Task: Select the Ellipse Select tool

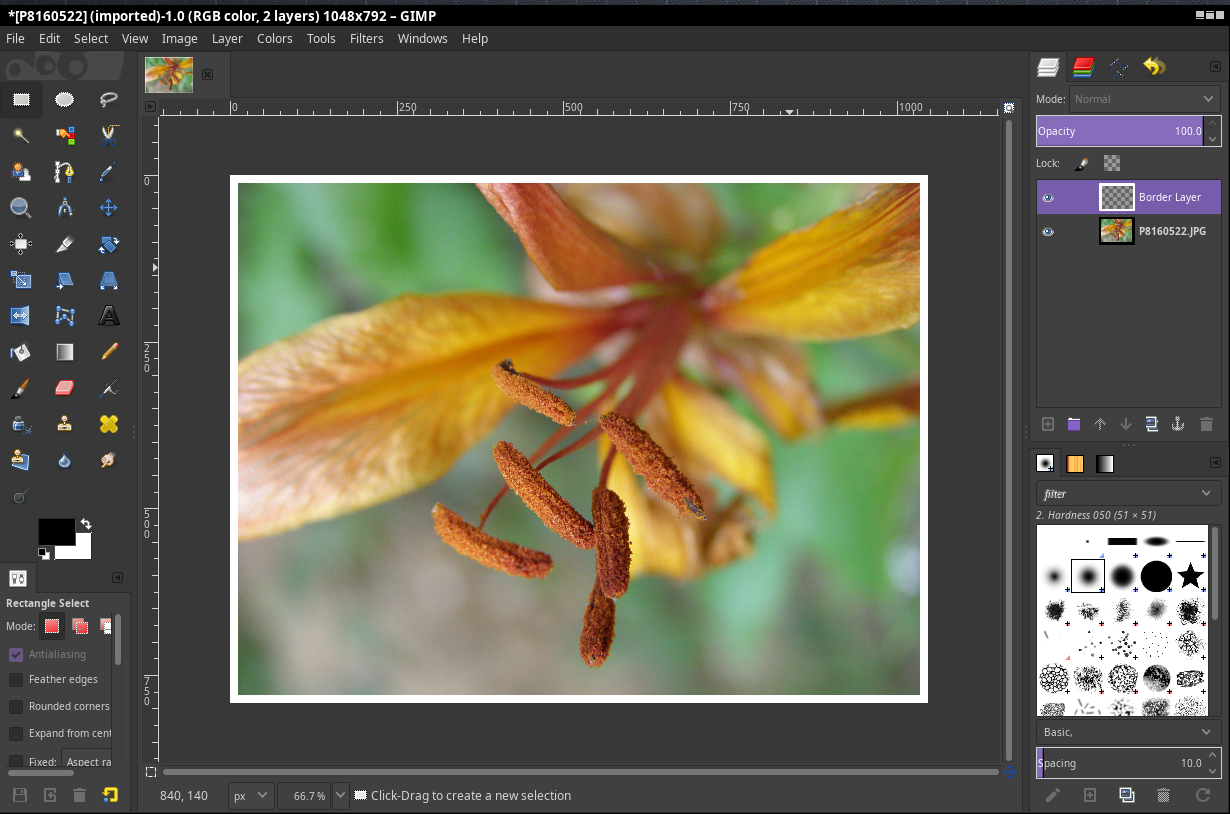Action: [x=64, y=99]
